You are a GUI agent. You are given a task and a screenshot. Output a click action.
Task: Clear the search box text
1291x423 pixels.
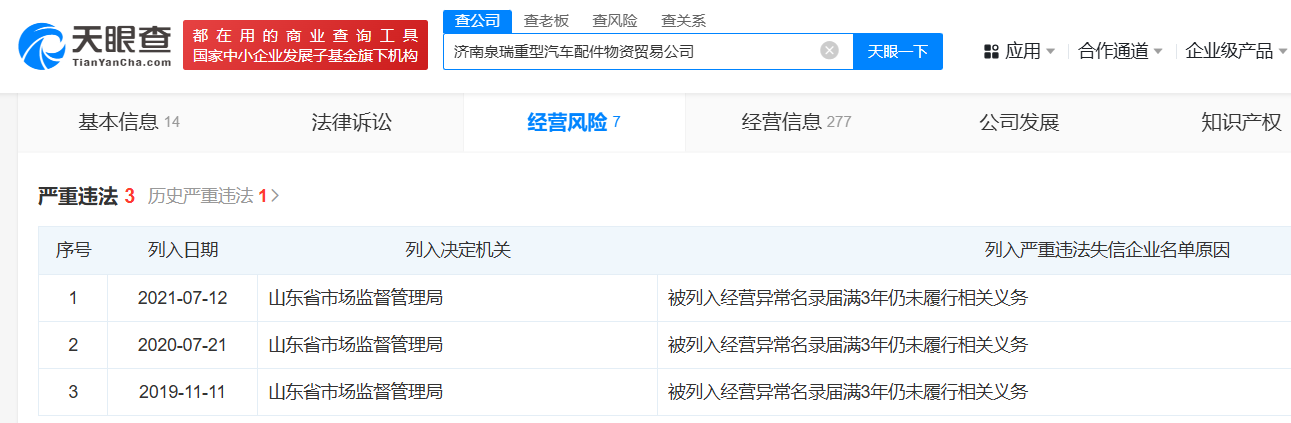tap(829, 51)
